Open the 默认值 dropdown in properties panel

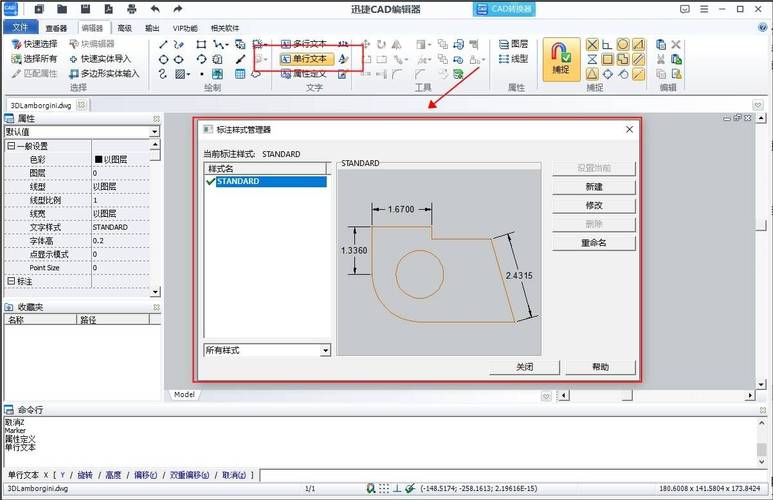(x=154, y=132)
